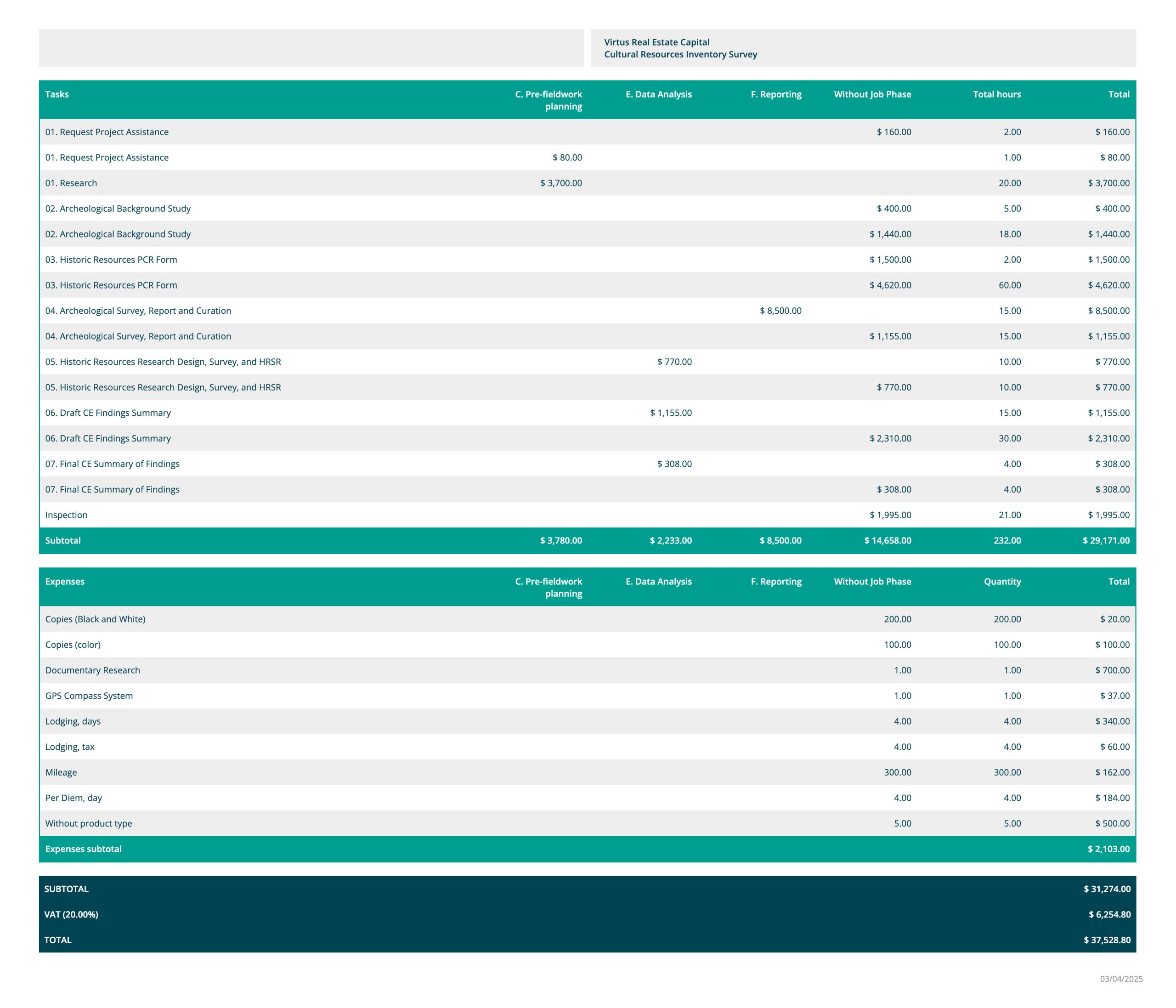Click the $ 8,500.00 Reporting amount
This screenshot has width=1176, height=1008.
780,311
